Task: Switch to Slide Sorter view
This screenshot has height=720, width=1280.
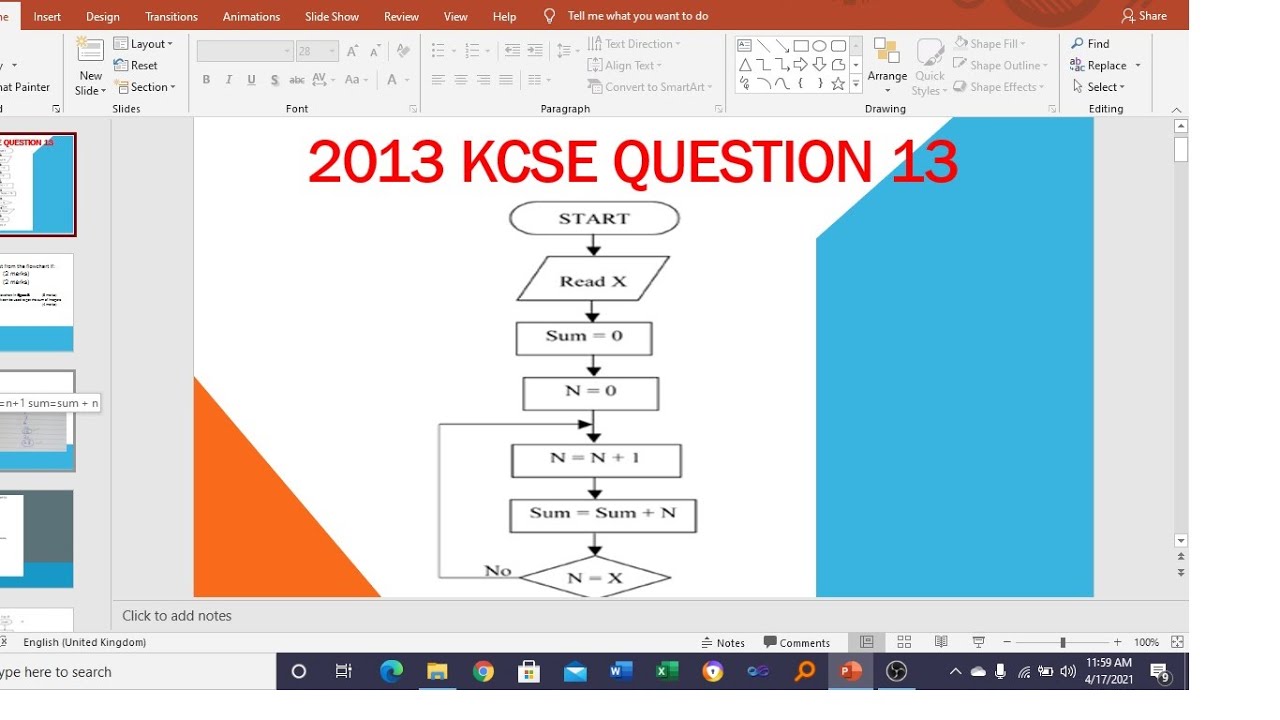Action: [x=904, y=642]
